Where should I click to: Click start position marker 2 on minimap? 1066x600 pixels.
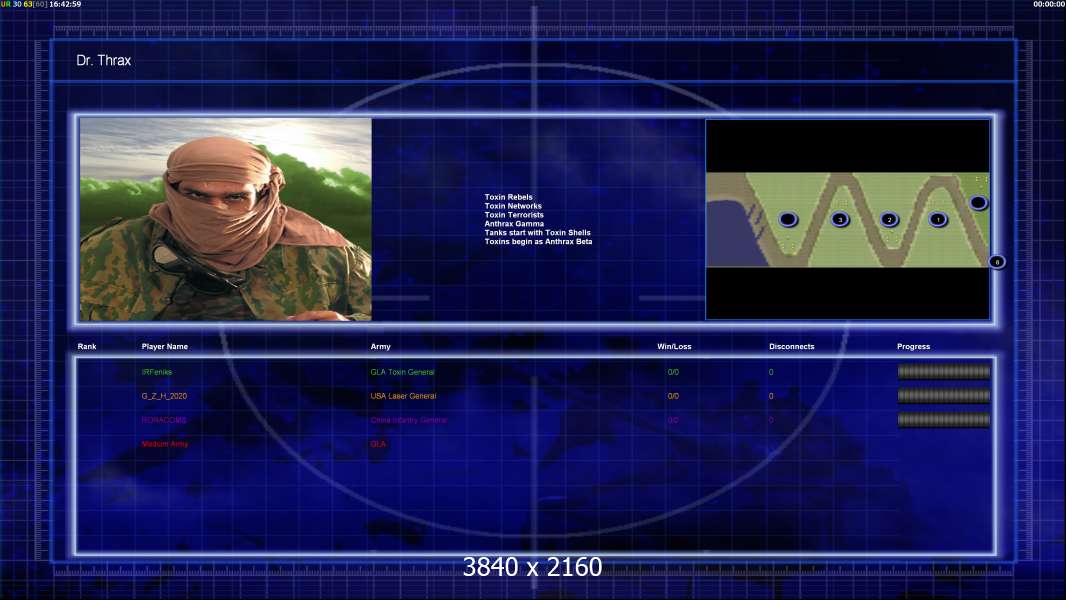[x=889, y=219]
